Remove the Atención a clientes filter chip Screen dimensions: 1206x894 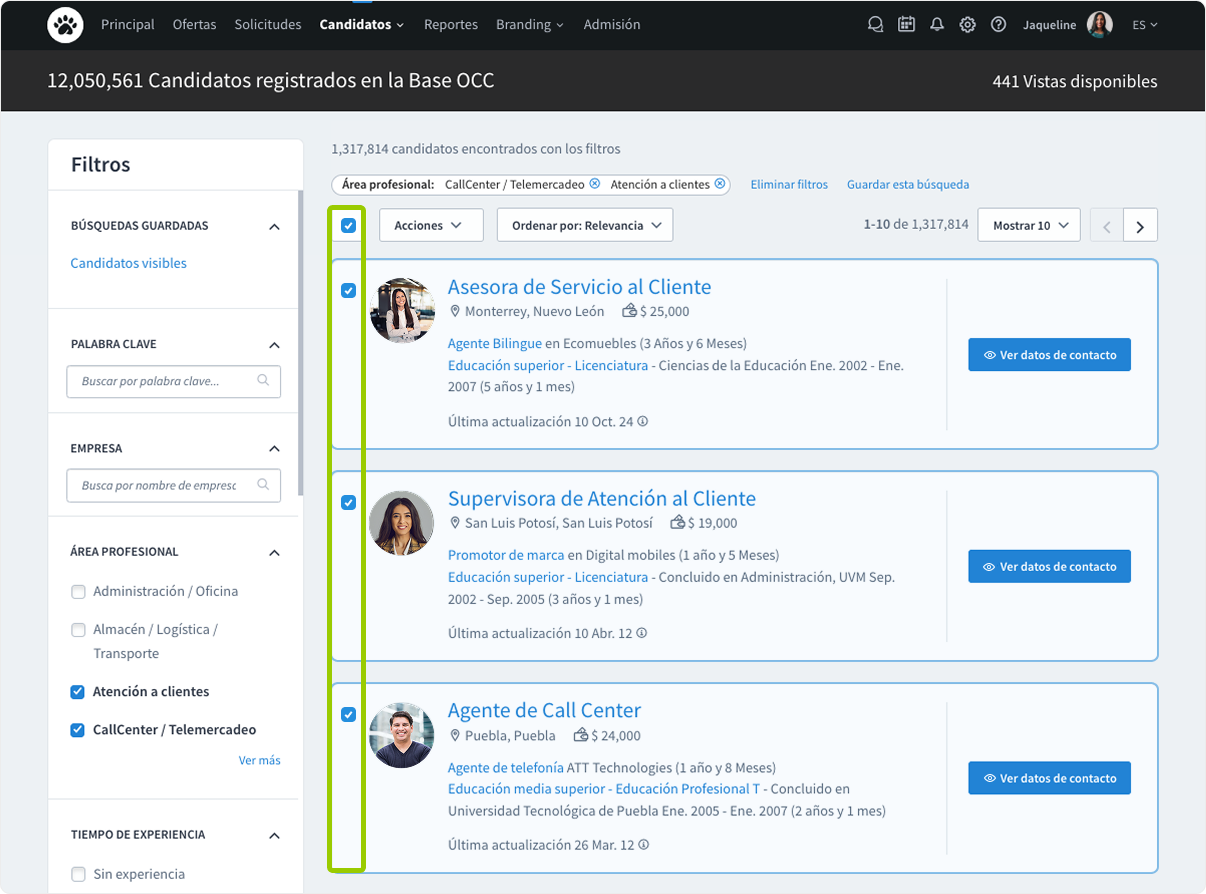tap(720, 184)
